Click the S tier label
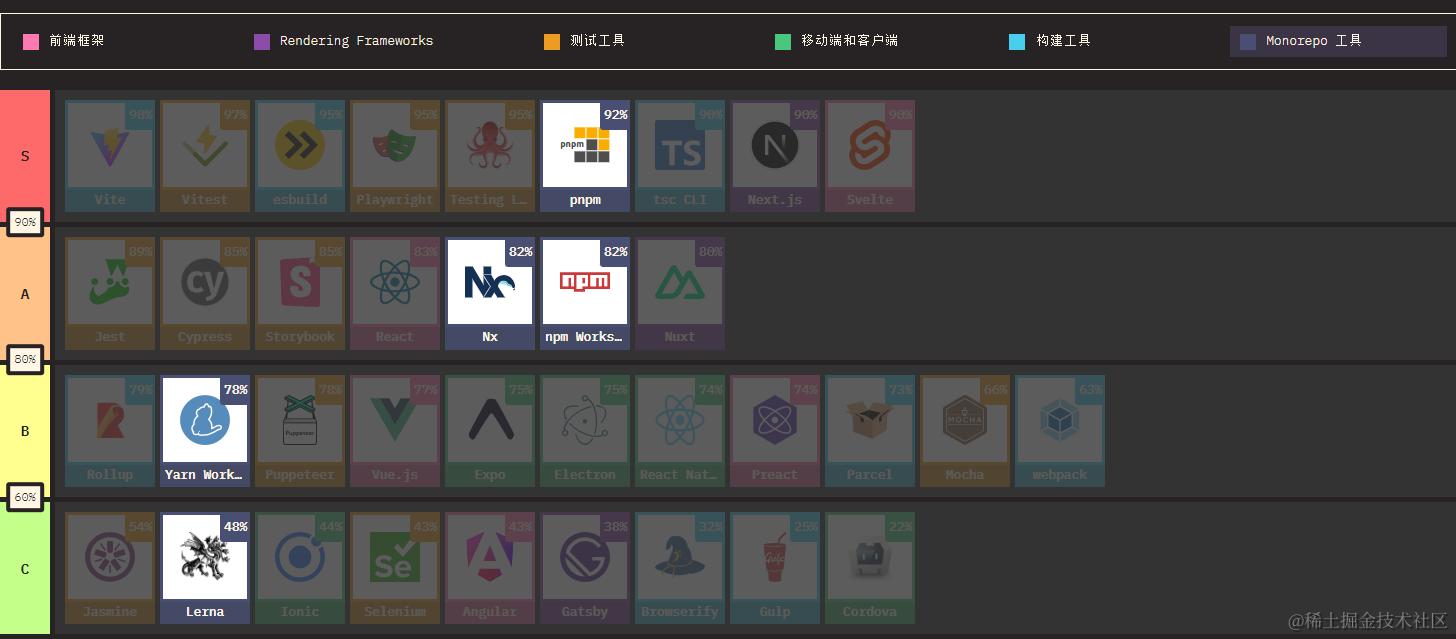The image size is (1456, 639). pos(25,156)
